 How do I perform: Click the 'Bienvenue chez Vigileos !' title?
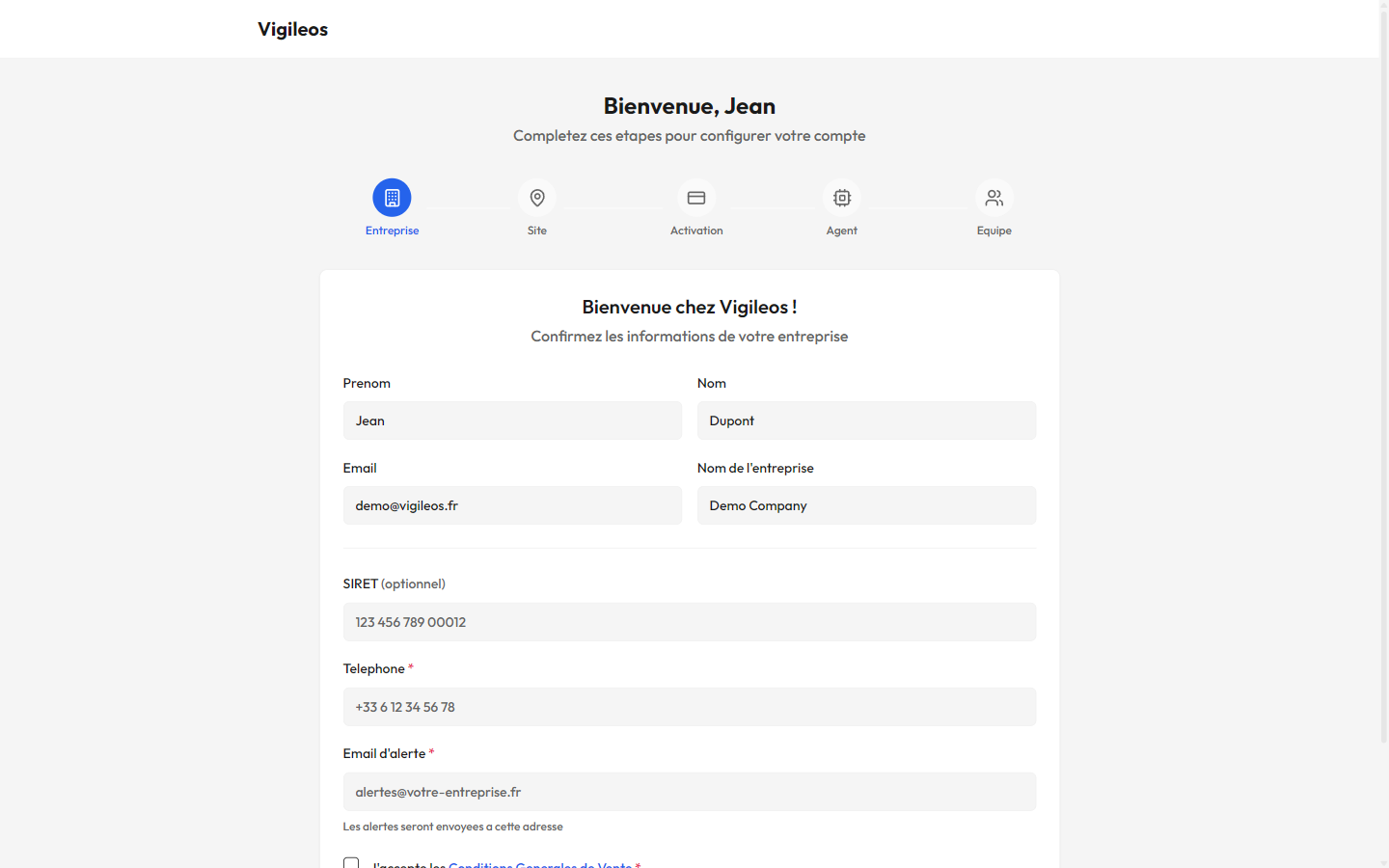(690, 307)
